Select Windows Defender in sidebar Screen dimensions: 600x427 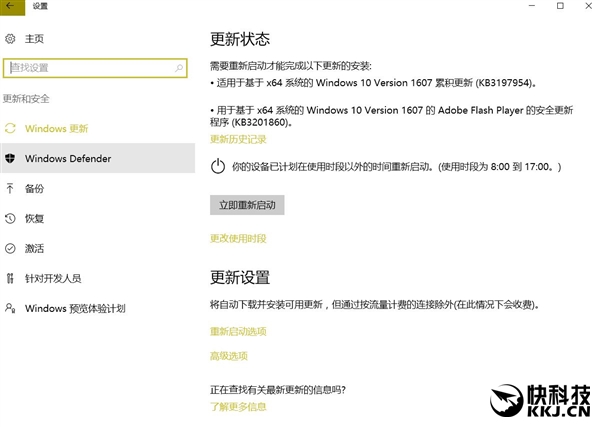pyautogui.click(x=98, y=158)
